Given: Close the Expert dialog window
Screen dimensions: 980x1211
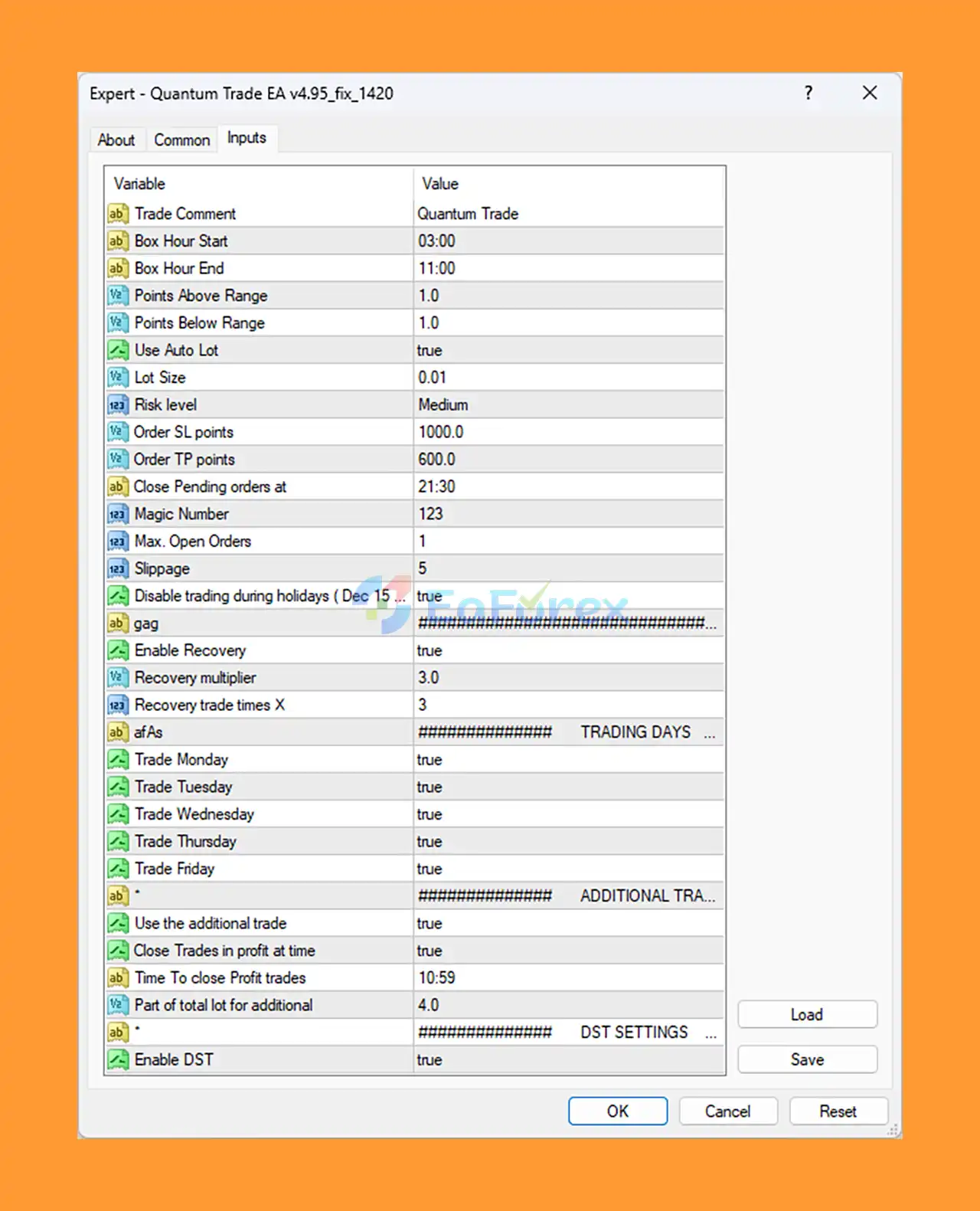Looking at the screenshot, I should point(870,93).
